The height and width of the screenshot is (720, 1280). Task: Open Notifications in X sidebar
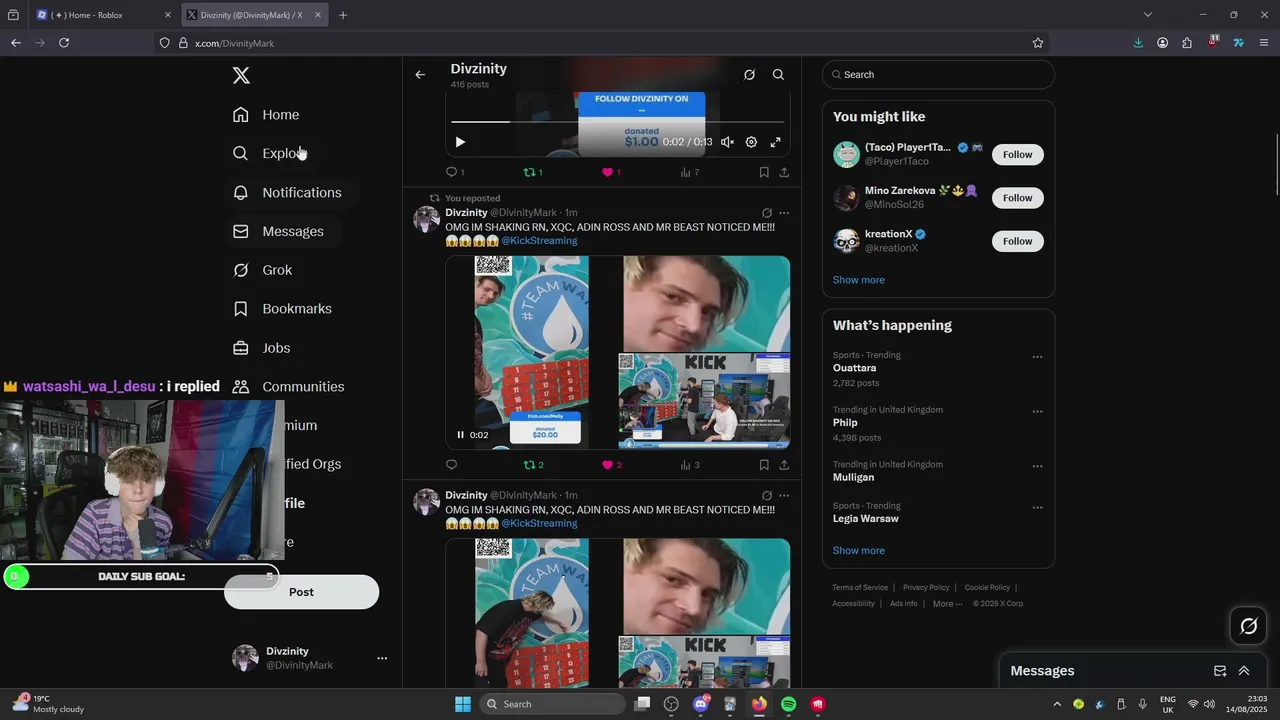(287, 192)
